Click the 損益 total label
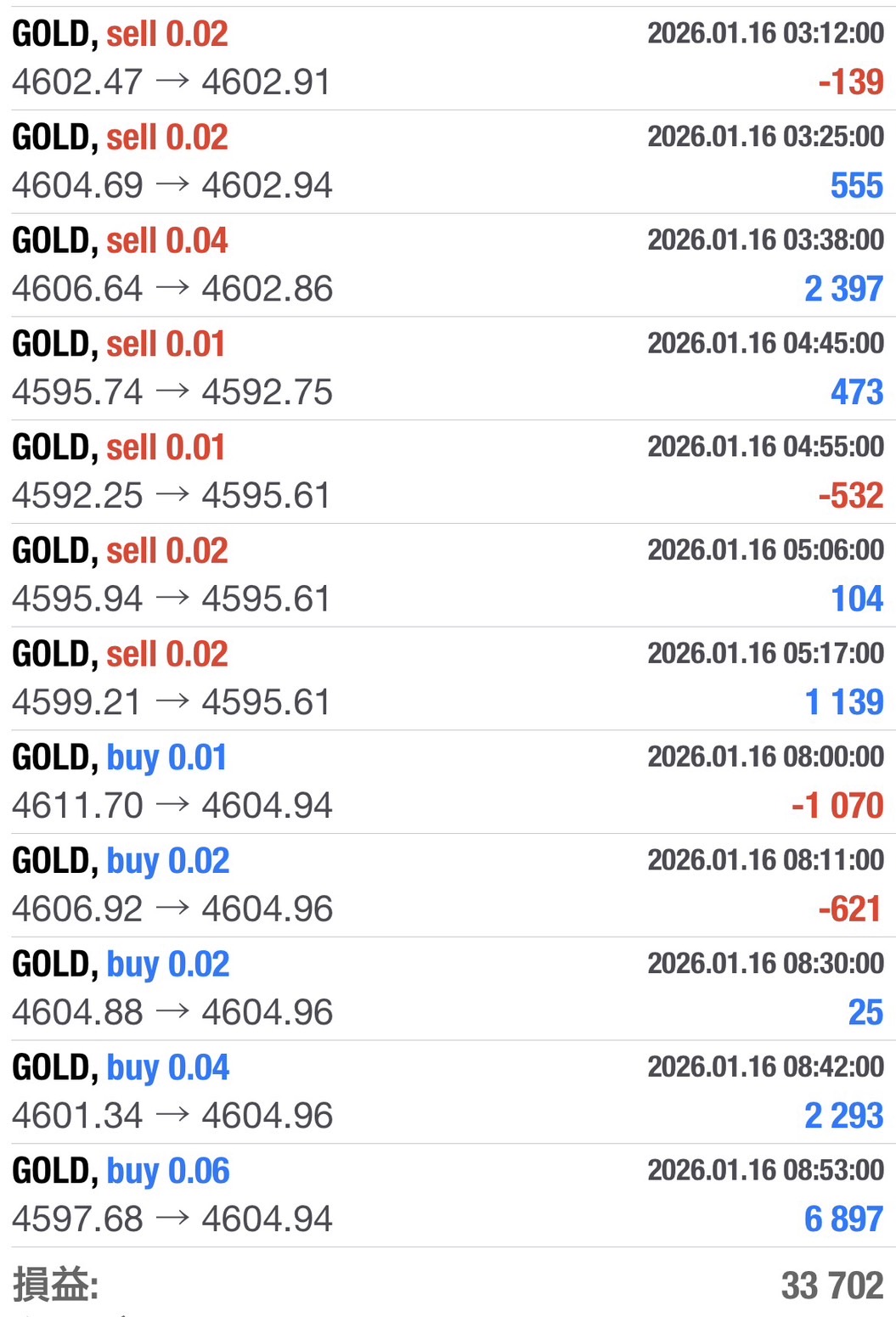The height and width of the screenshot is (1317, 896). [x=56, y=1284]
